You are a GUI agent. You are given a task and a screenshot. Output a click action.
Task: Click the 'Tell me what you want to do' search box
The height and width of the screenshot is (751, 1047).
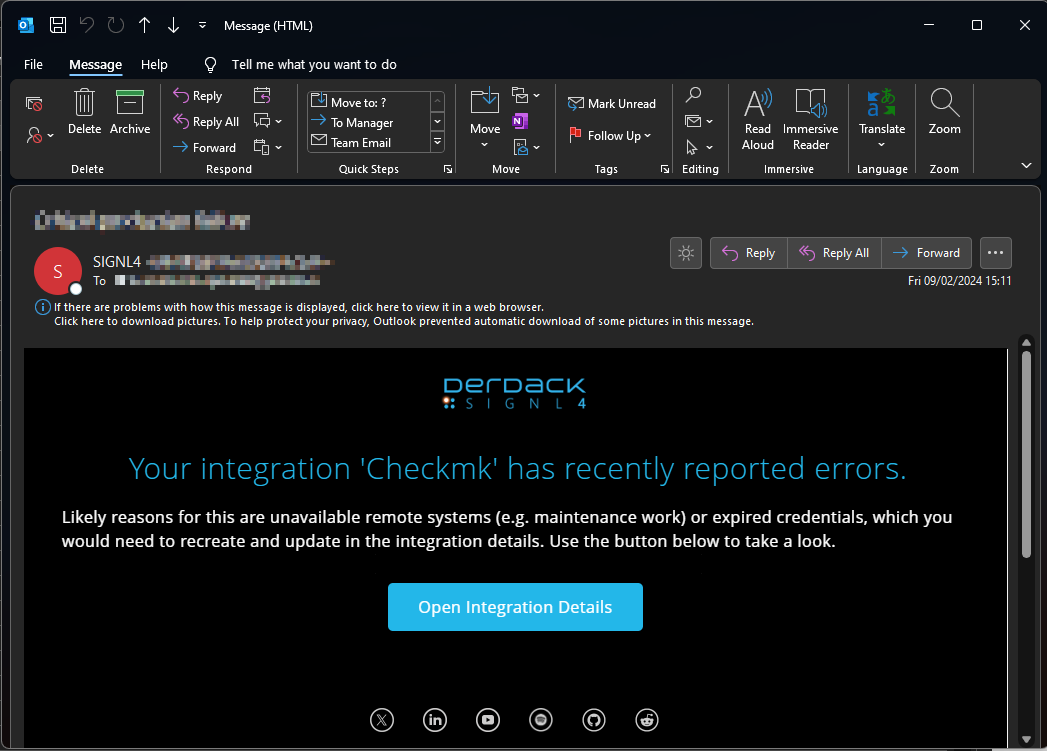[x=314, y=65]
